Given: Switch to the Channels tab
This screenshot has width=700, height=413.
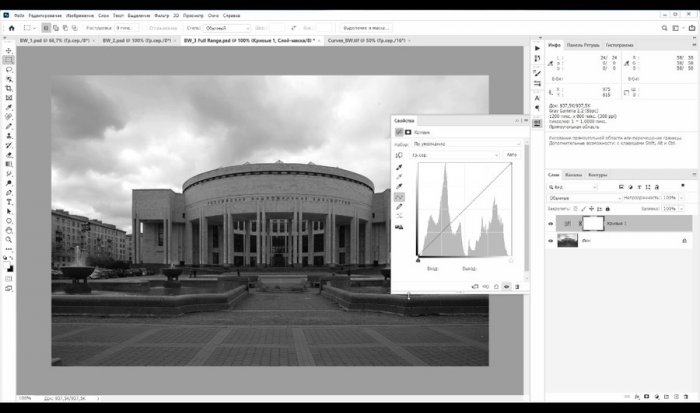Looking at the screenshot, I should point(574,175).
